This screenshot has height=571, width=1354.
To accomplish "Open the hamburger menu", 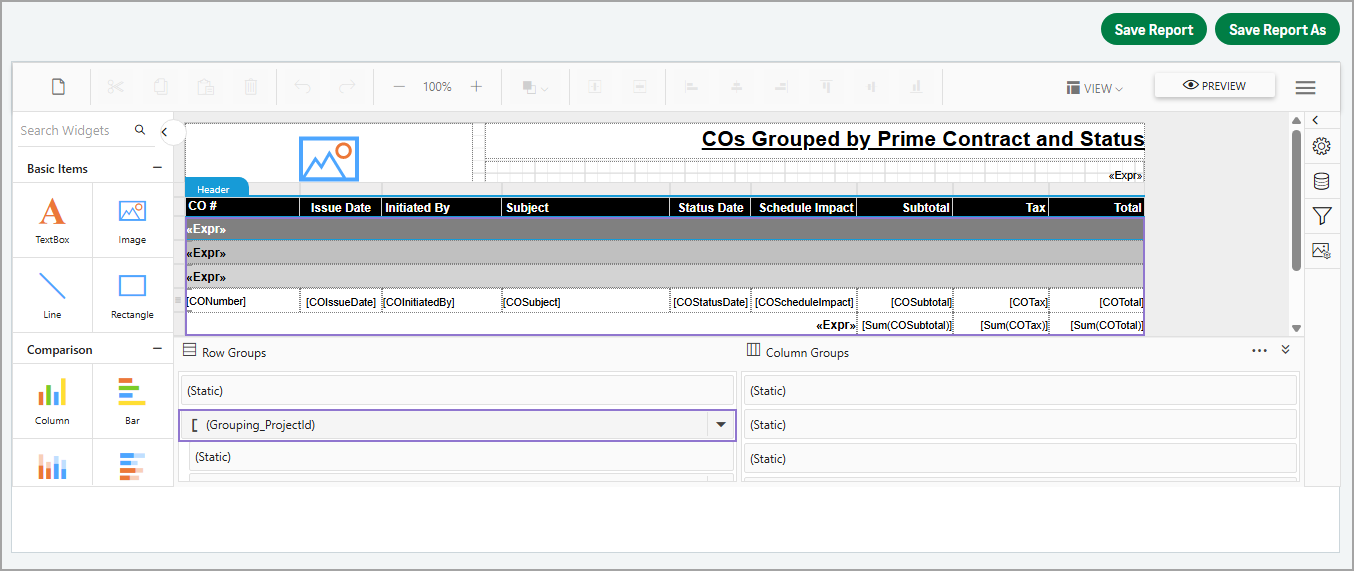I will coord(1305,87).
